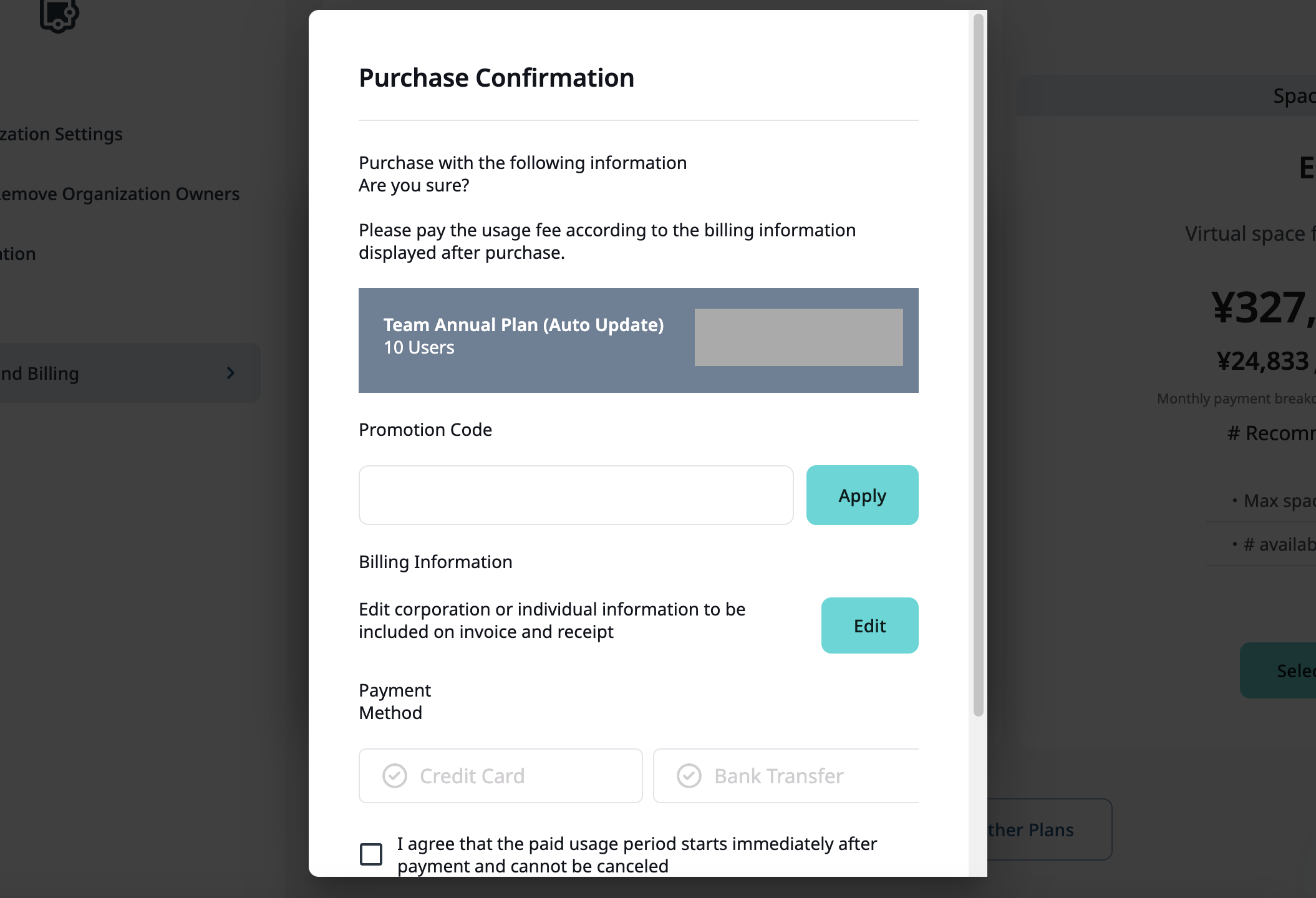Image resolution: width=1316 pixels, height=898 pixels.
Task: Click the app logo icon at top-left
Action: click(59, 16)
